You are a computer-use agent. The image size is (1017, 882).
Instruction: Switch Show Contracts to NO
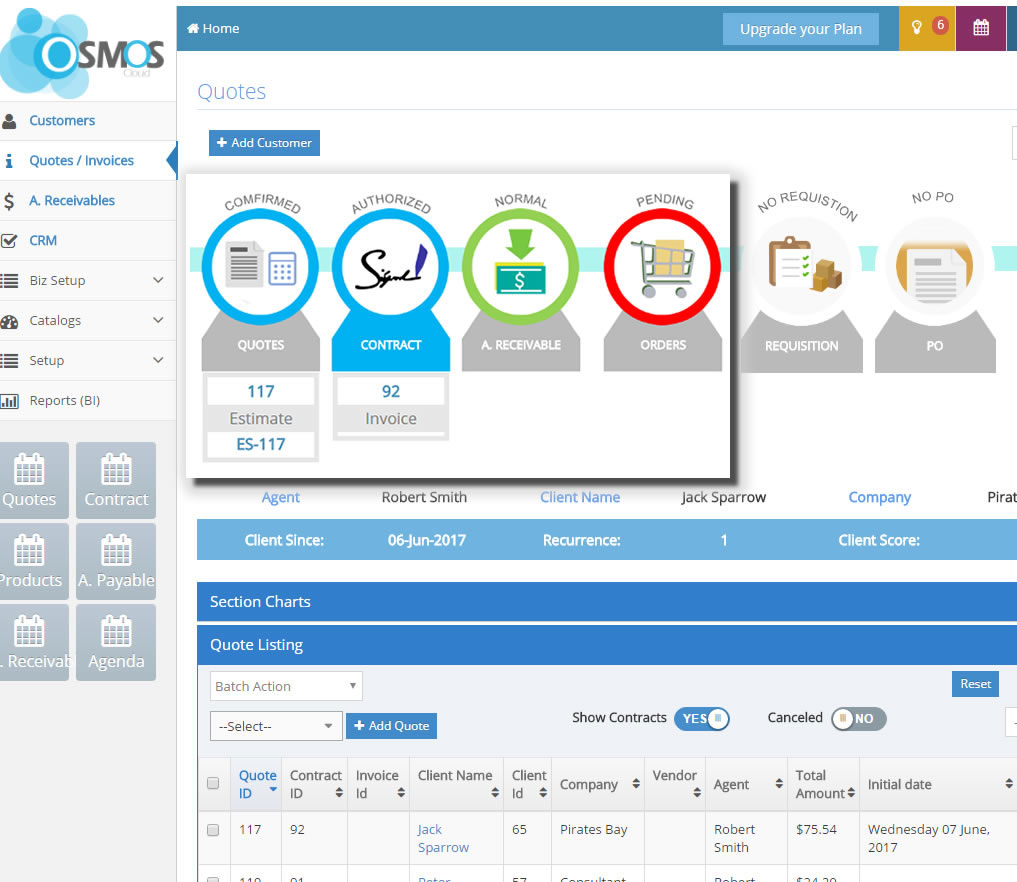coord(702,718)
